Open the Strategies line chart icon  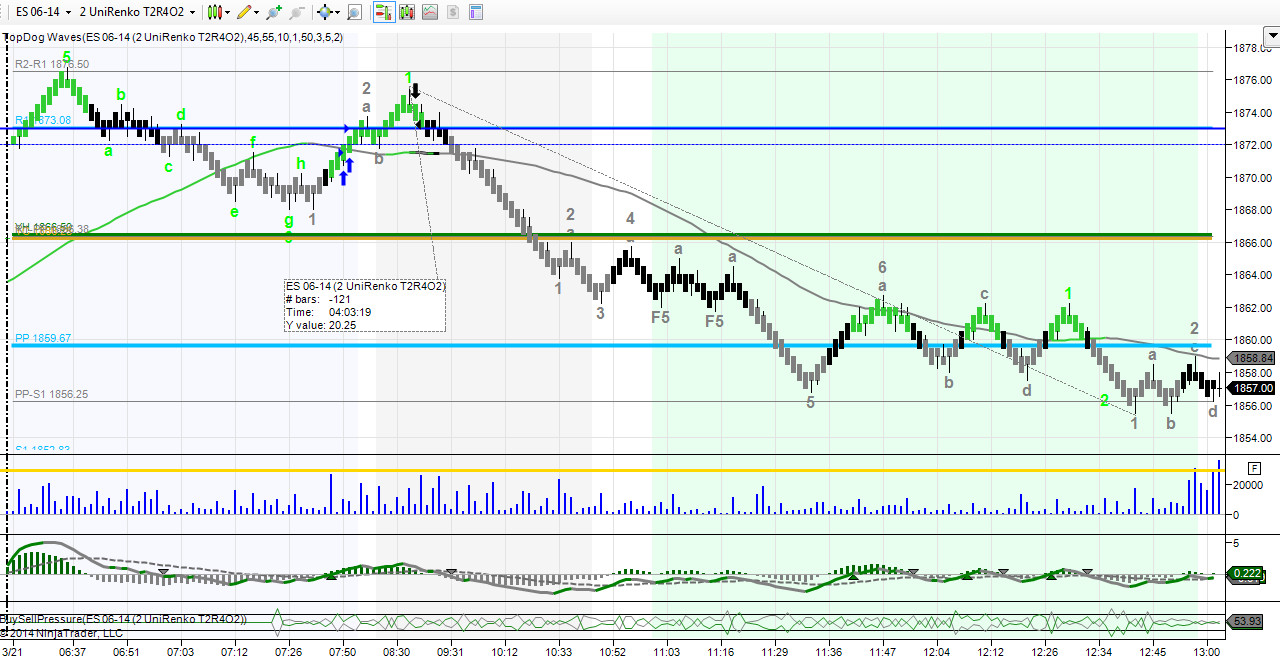429,13
